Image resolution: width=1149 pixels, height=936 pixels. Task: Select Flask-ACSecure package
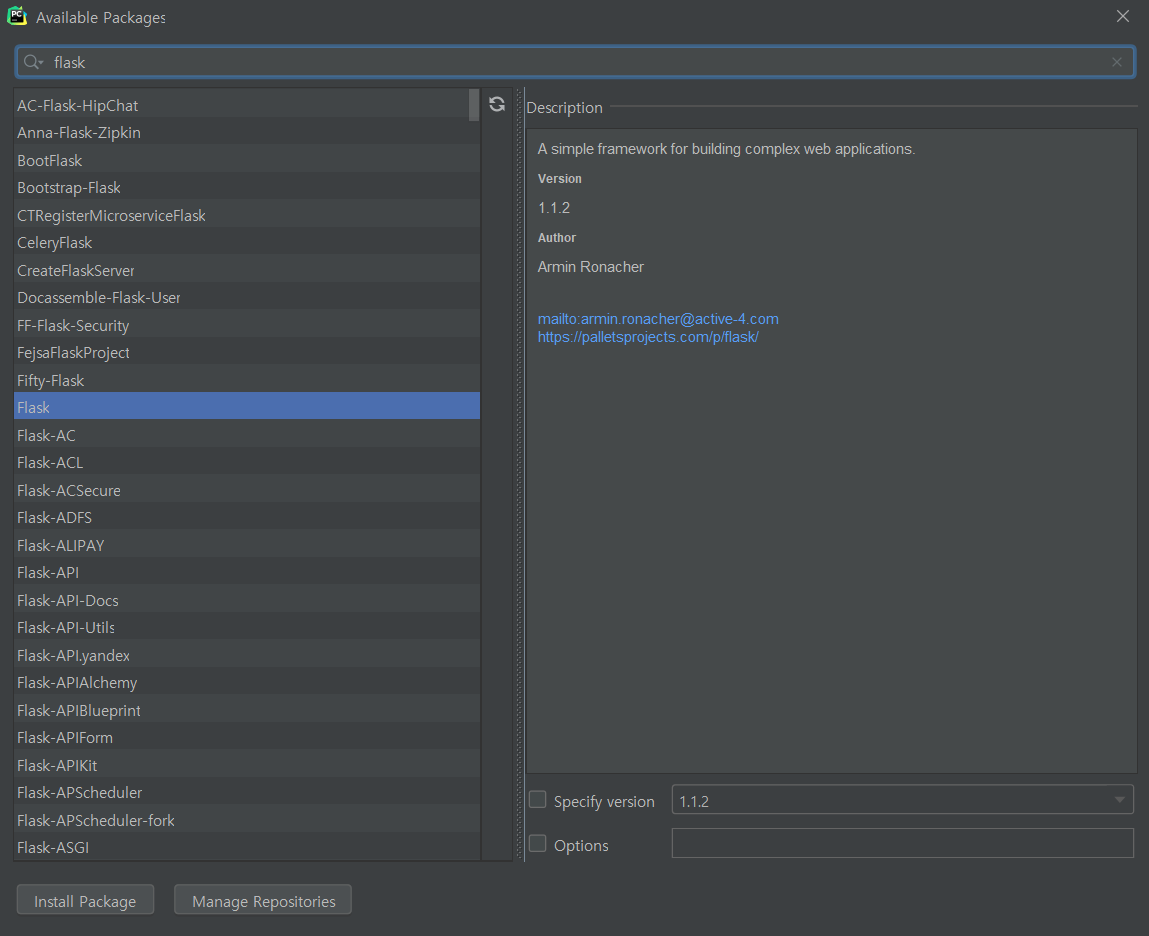(247, 490)
